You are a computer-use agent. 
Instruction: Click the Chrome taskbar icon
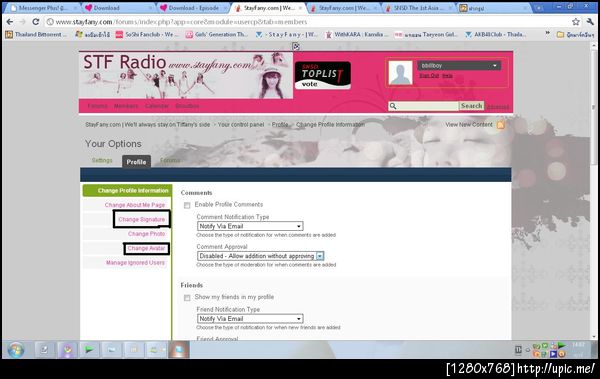coord(67,350)
